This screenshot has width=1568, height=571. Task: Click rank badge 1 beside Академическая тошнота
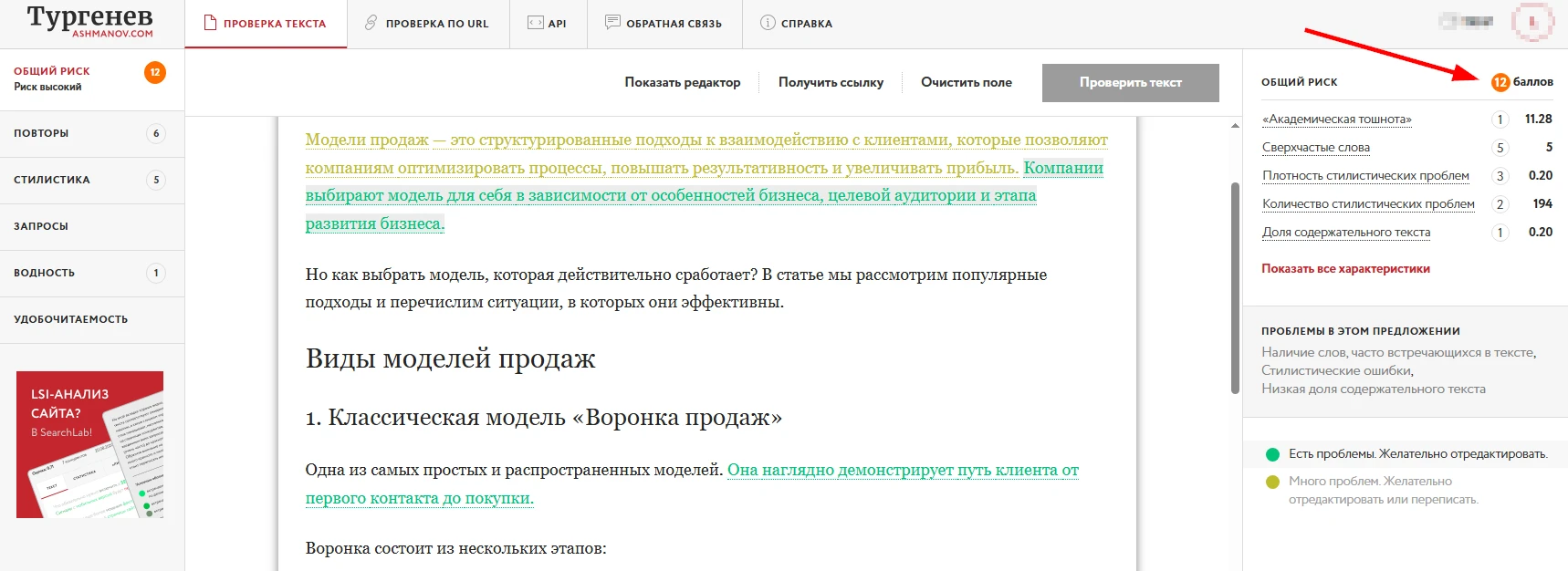pos(1500,119)
